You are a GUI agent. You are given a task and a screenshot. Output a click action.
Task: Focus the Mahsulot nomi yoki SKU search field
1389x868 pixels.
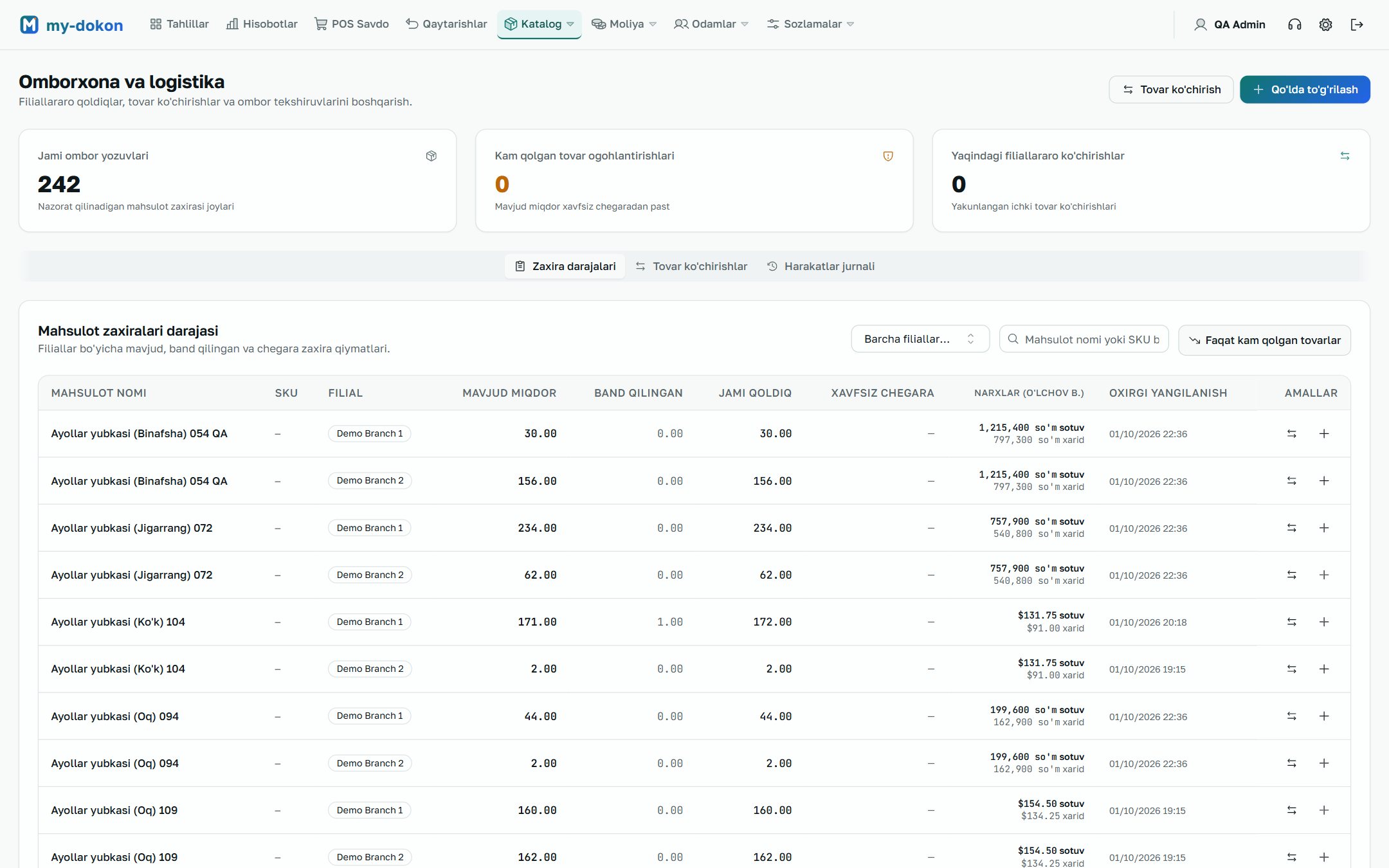pyautogui.click(x=1084, y=339)
